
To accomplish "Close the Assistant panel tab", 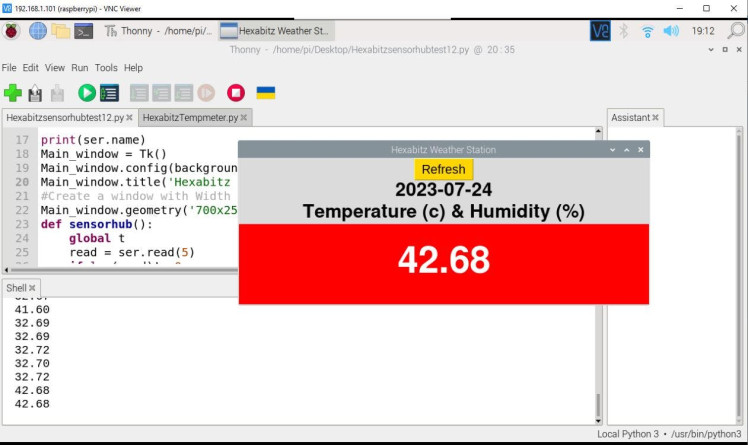I will click(x=655, y=117).
